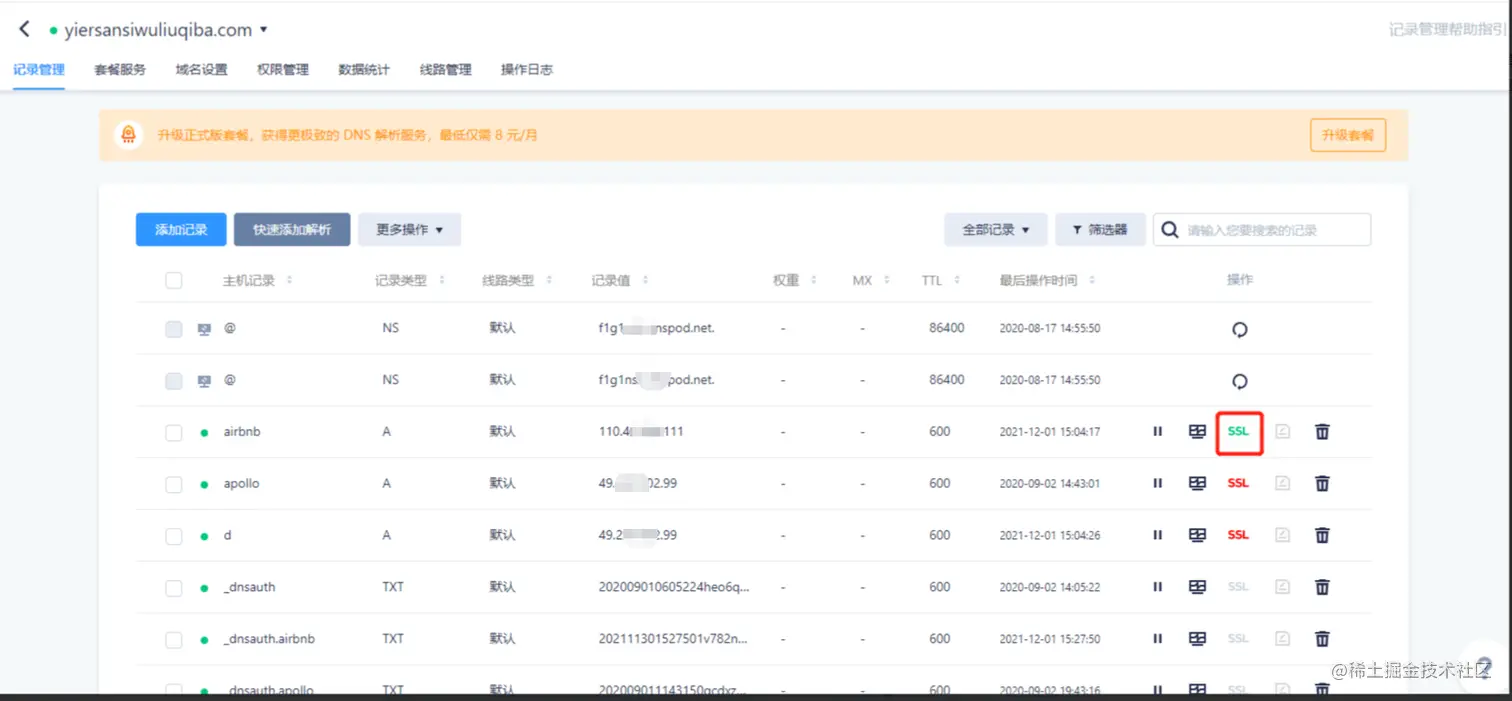Sort by 权重 column arrows
The width and height of the screenshot is (1512, 701).
(x=814, y=281)
